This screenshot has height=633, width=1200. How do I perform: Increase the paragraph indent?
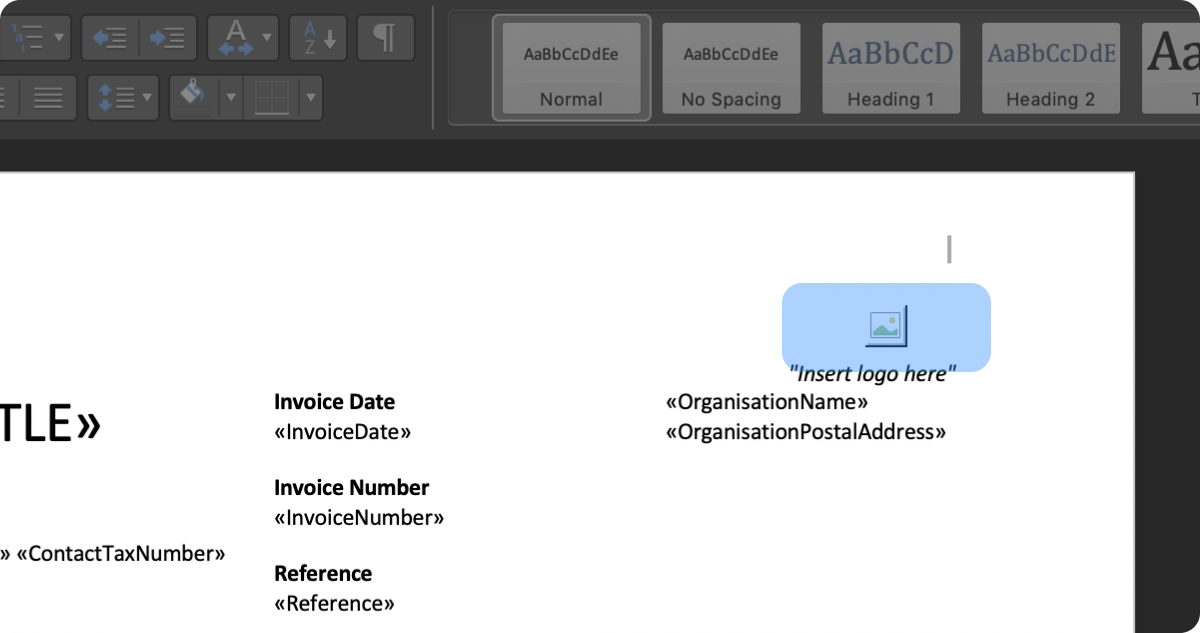click(x=167, y=38)
